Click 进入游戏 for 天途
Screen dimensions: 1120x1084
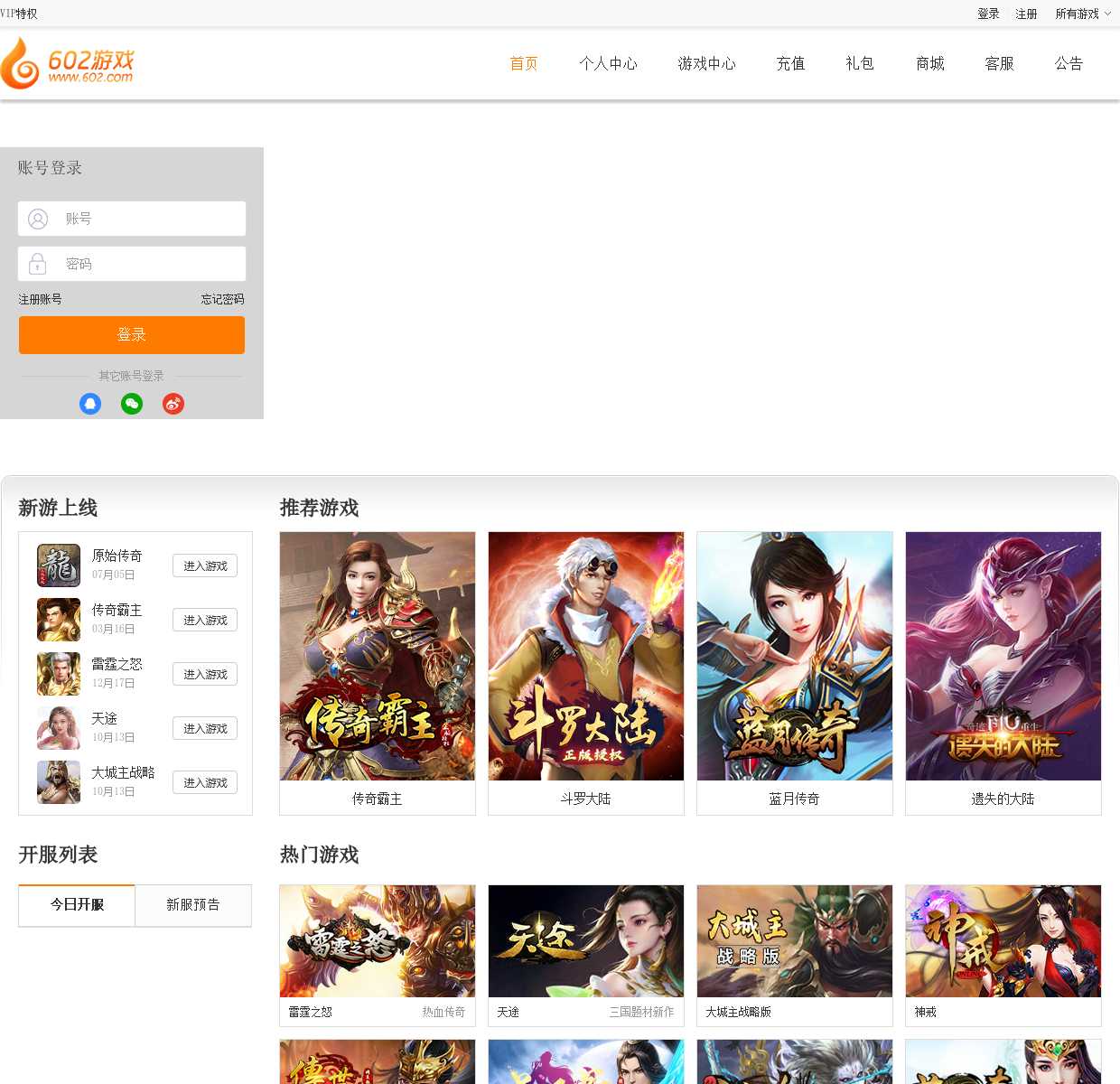tap(205, 728)
